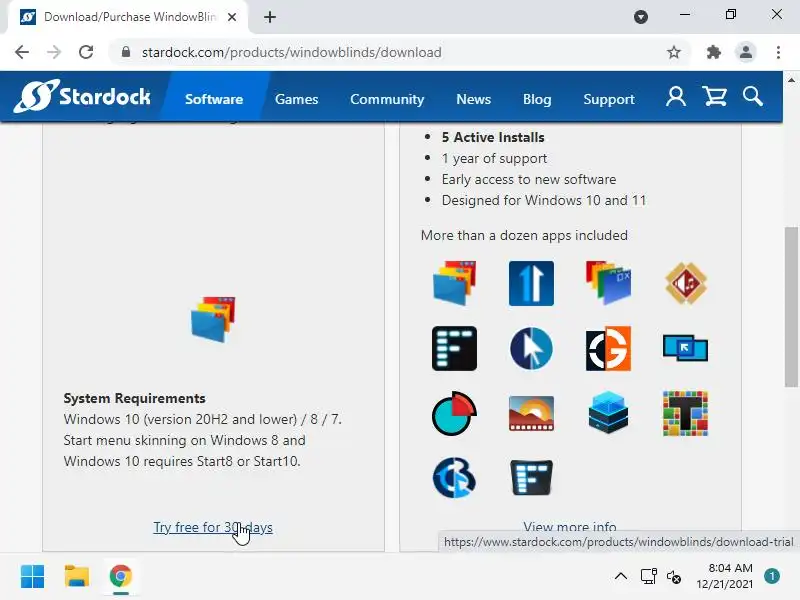Click the page vertical scrollbar thumb
The height and width of the screenshot is (600, 800).
point(791,307)
